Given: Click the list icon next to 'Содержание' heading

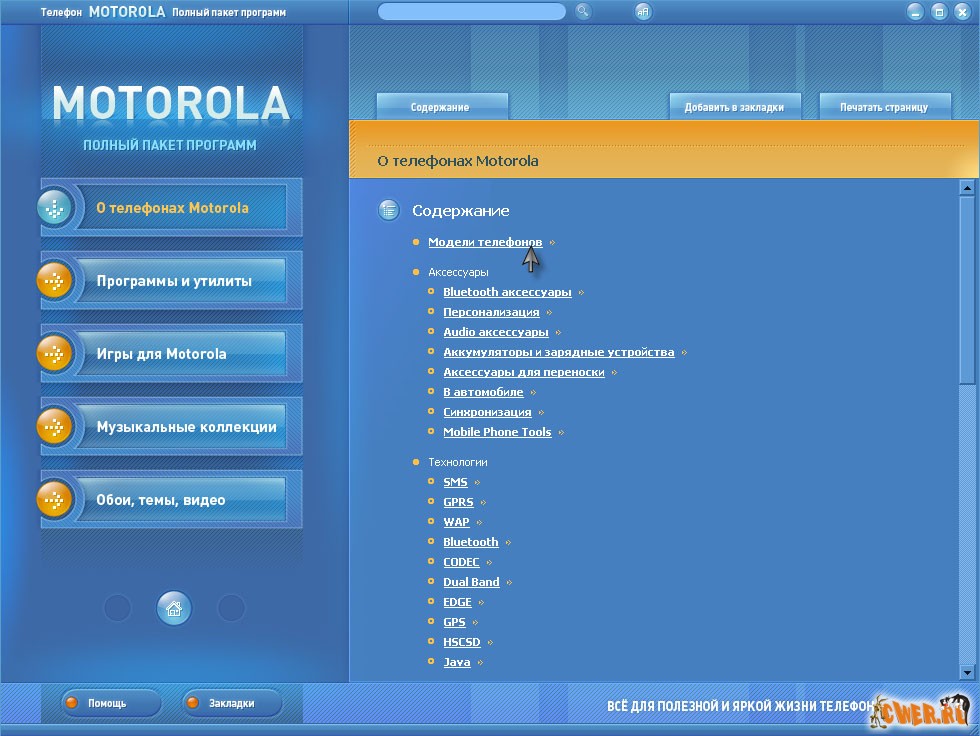Looking at the screenshot, I should (388, 210).
